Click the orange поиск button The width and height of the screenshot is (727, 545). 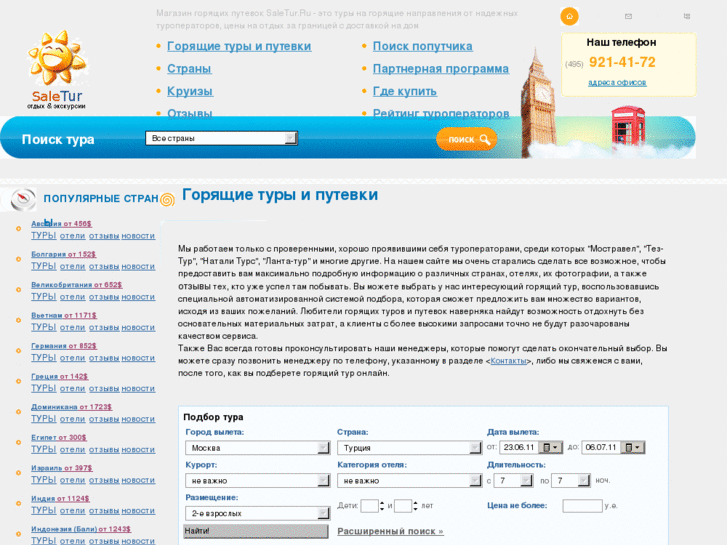pyautogui.click(x=466, y=139)
